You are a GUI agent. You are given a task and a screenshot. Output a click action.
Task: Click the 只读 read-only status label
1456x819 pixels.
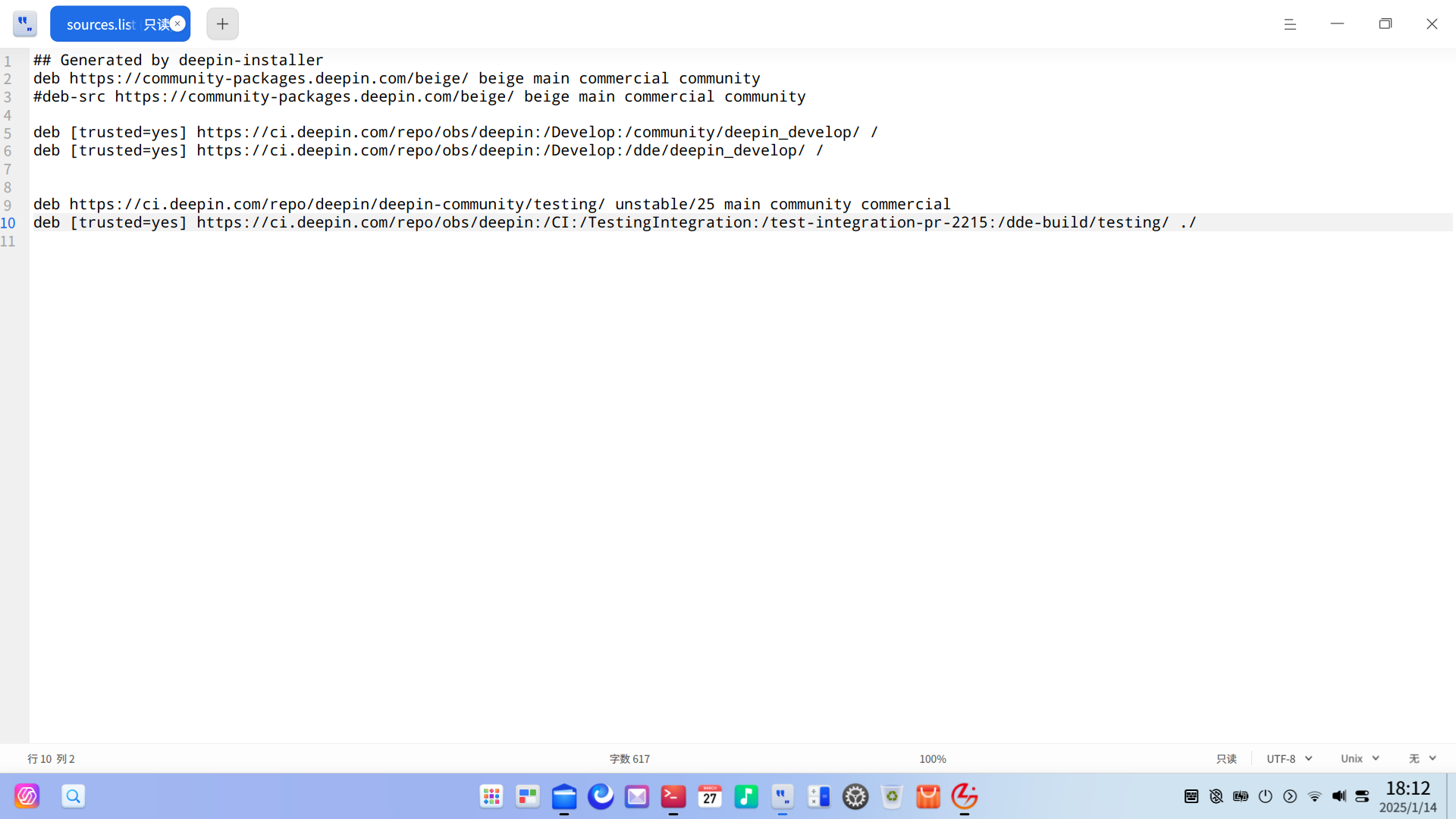pos(1226,758)
